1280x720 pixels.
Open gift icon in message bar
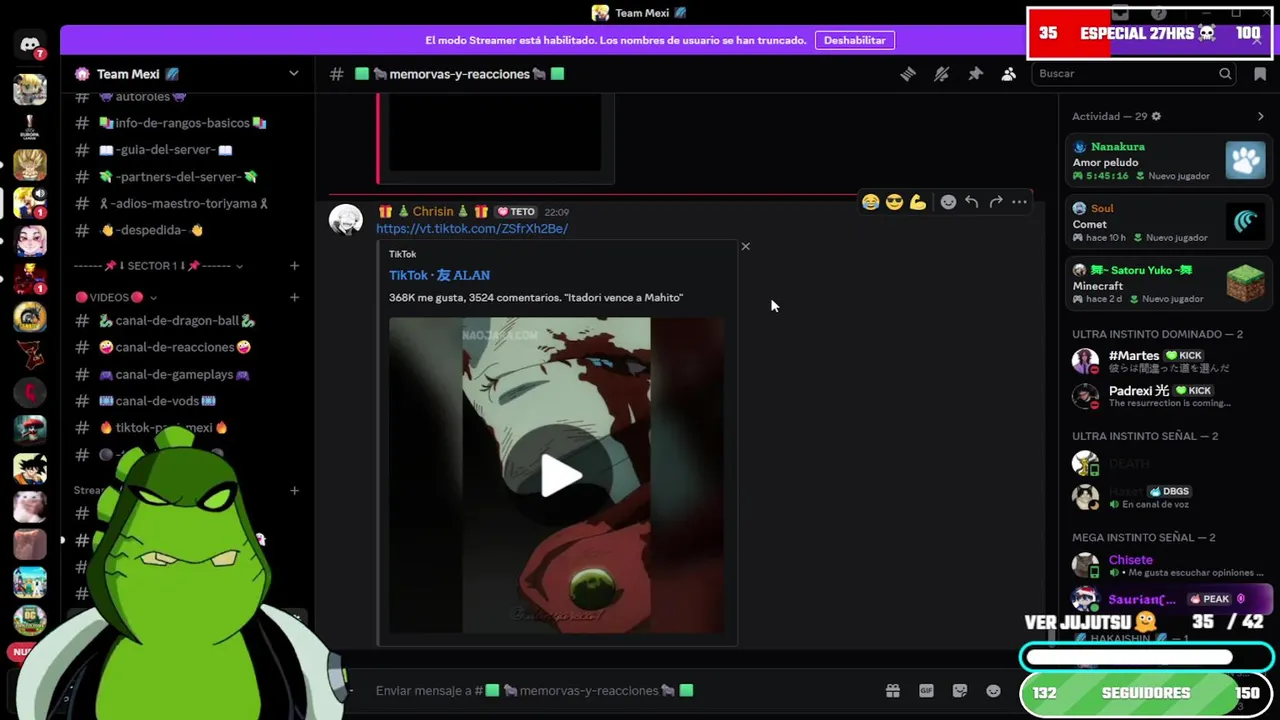coord(893,691)
